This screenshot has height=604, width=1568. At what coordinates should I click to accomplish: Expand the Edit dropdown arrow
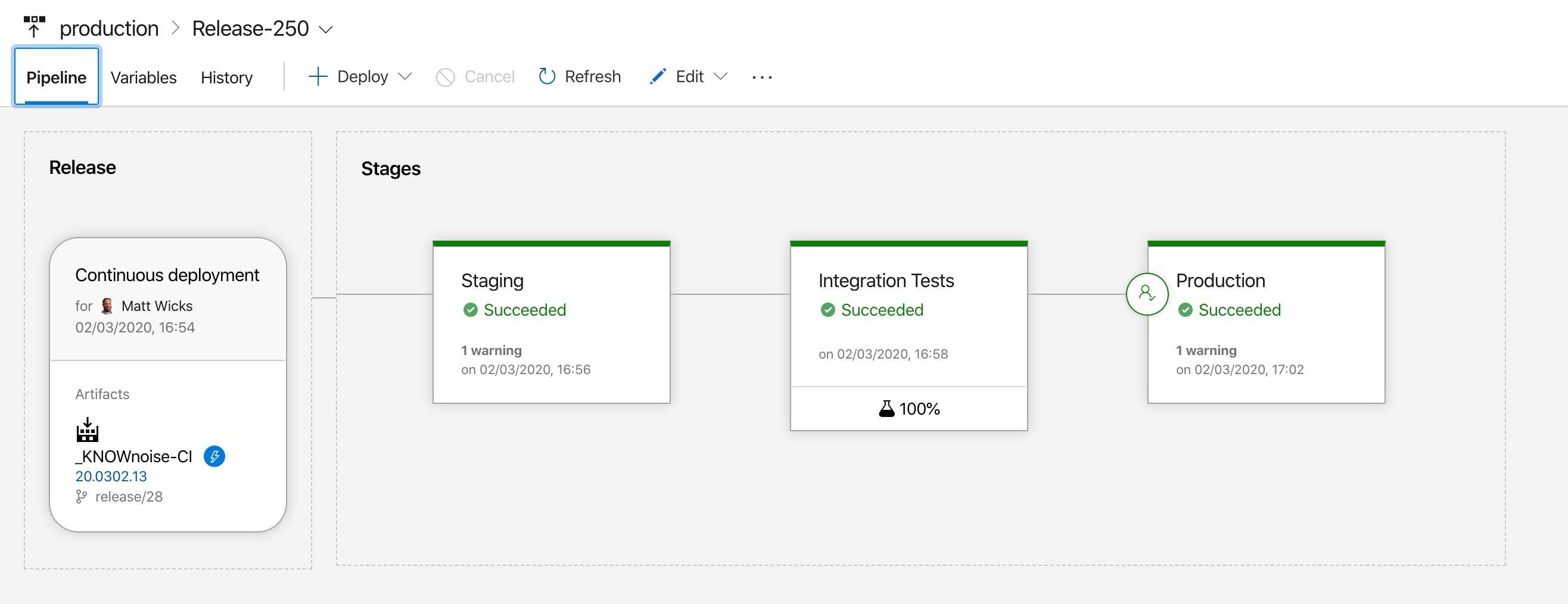pyautogui.click(x=721, y=77)
